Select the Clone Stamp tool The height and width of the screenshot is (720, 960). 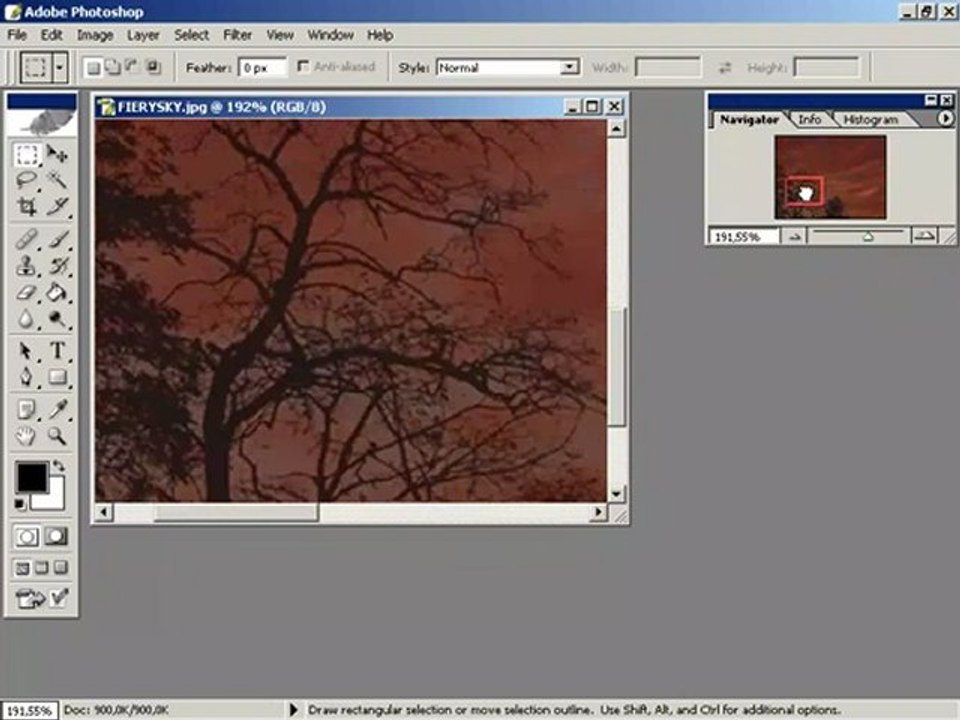[x=27, y=266]
